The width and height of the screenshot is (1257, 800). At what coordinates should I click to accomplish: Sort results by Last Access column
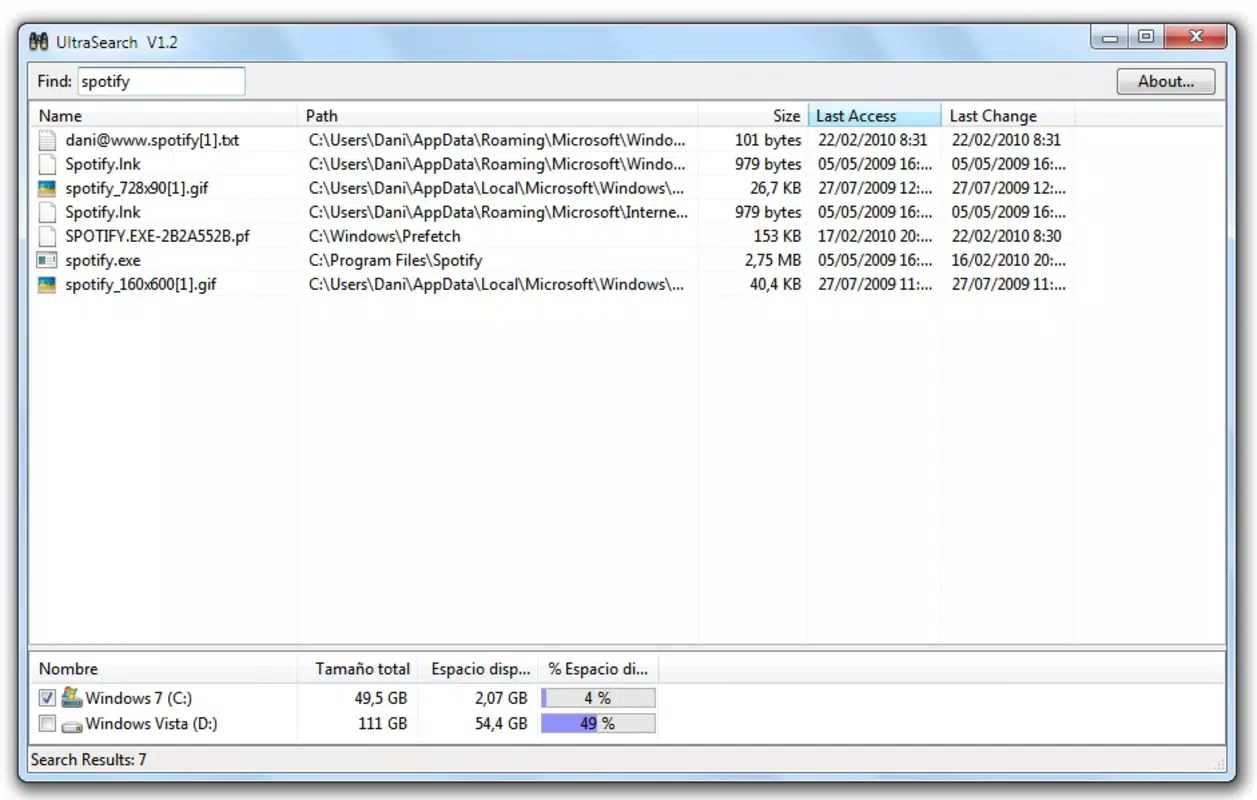[874, 115]
